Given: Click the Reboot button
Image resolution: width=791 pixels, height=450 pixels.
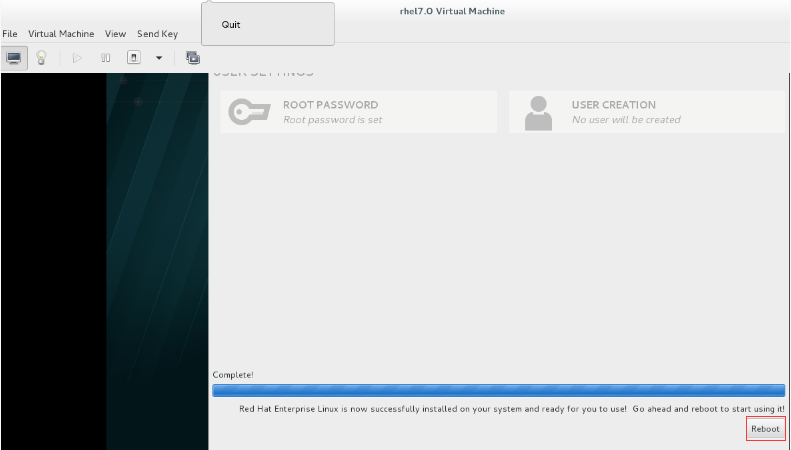Looking at the screenshot, I should coord(765,429).
